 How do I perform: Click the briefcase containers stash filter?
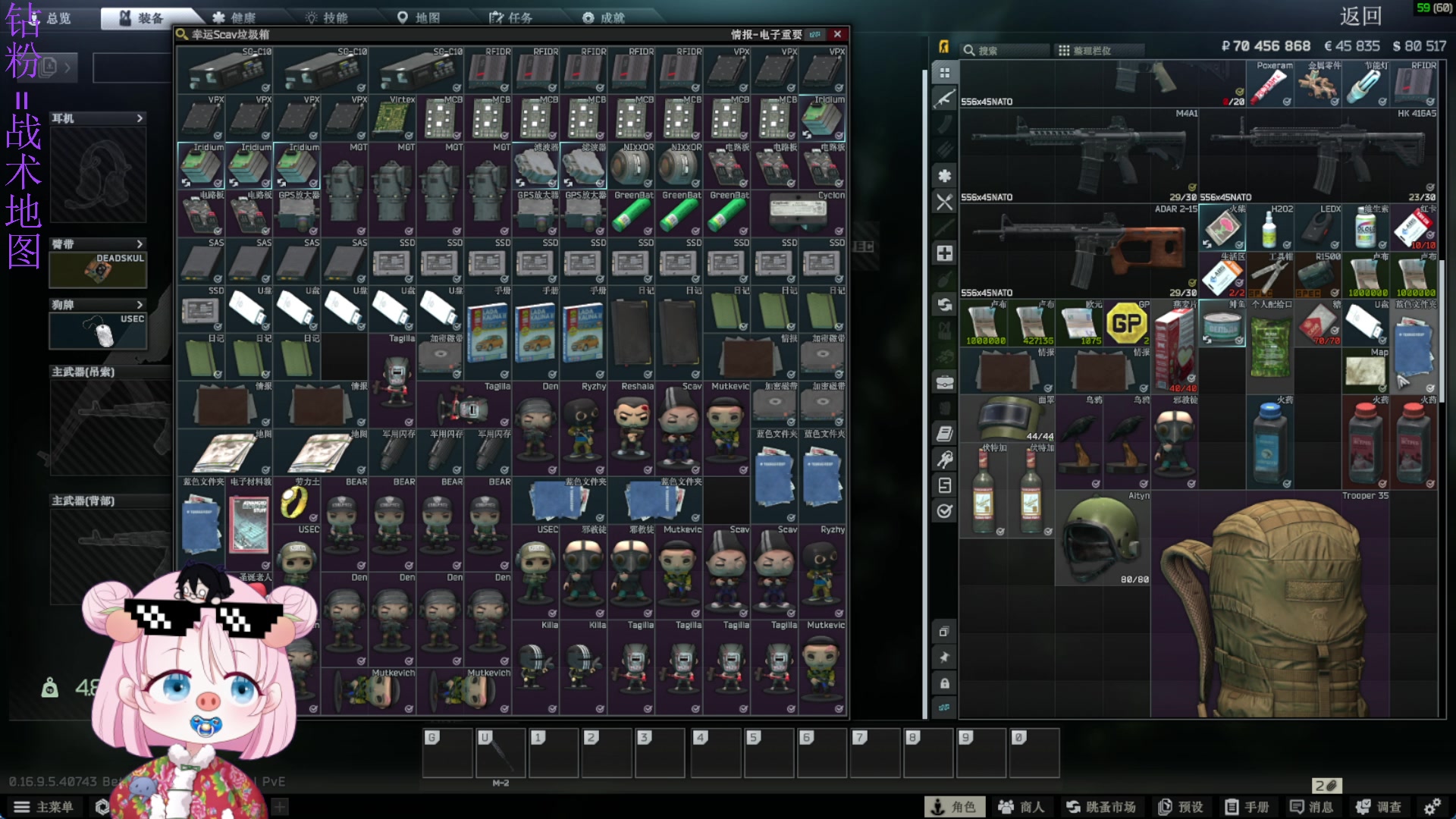point(944,382)
